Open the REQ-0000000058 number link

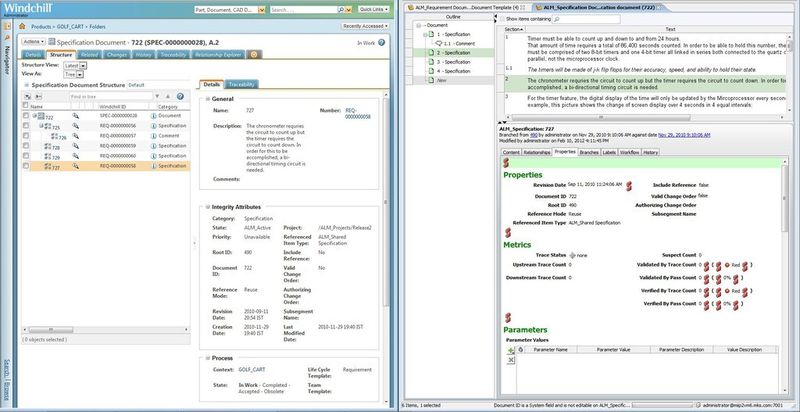click(358, 113)
